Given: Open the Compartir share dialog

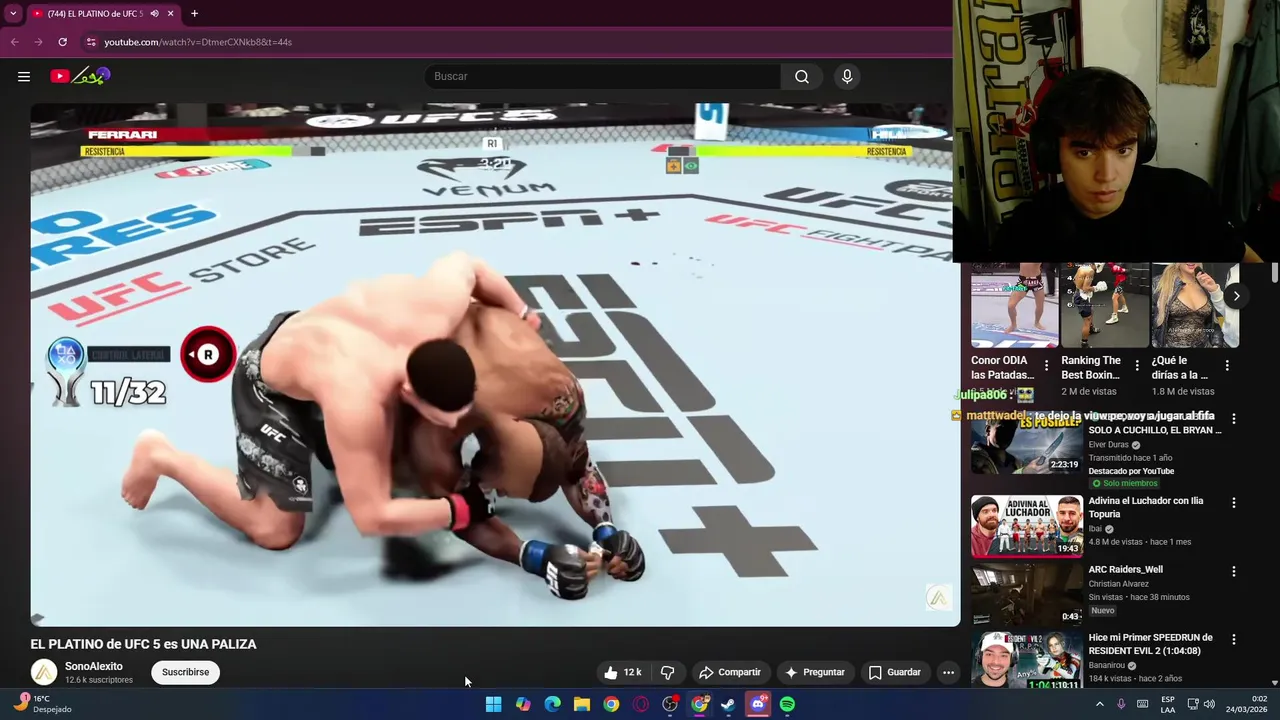Looking at the screenshot, I should tap(730, 672).
